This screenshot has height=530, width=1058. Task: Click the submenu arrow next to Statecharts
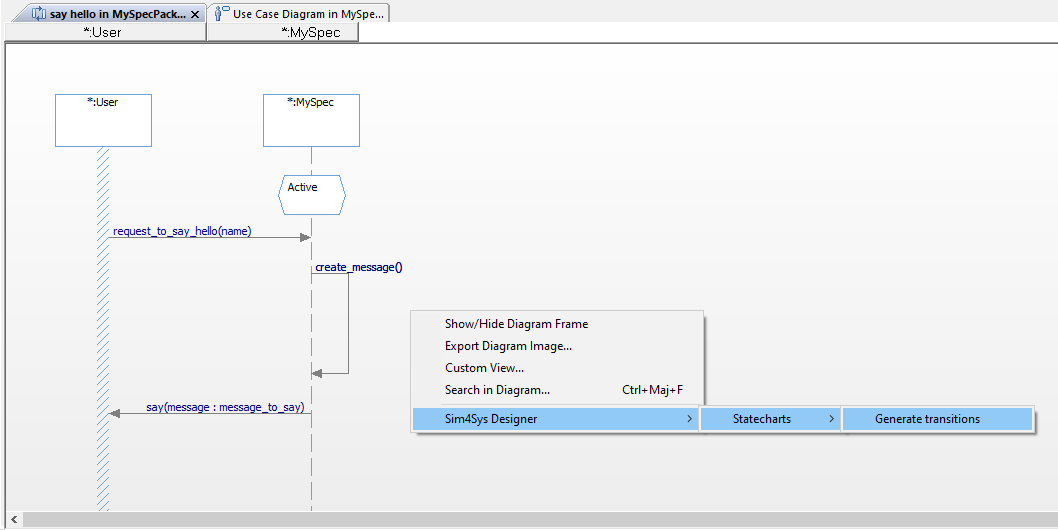[831, 419]
